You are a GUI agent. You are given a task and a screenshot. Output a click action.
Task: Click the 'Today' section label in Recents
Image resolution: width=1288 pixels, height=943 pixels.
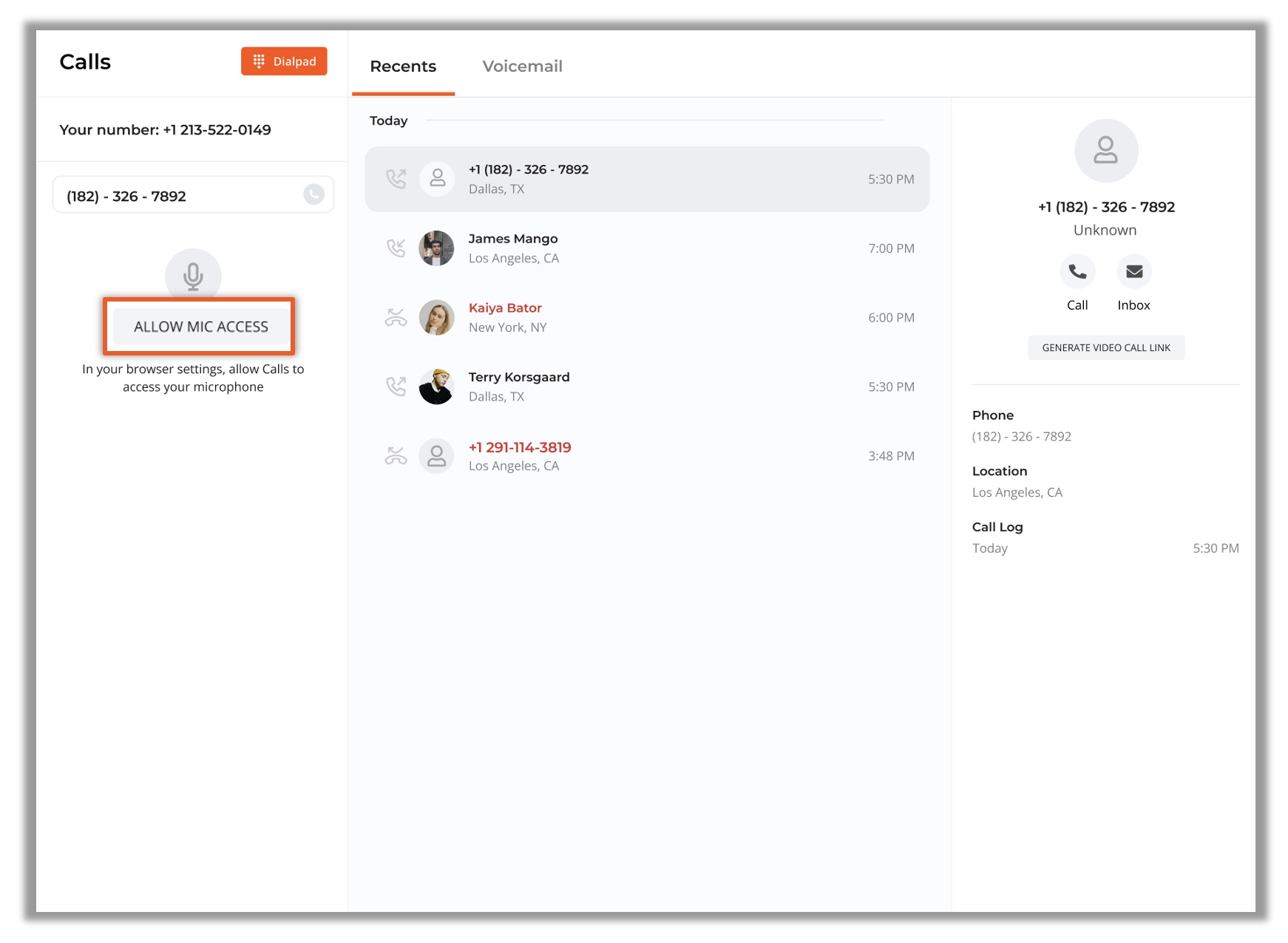click(x=389, y=120)
